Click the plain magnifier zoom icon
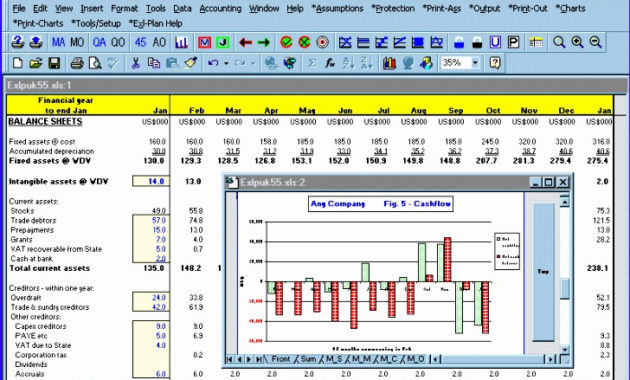 559,42
